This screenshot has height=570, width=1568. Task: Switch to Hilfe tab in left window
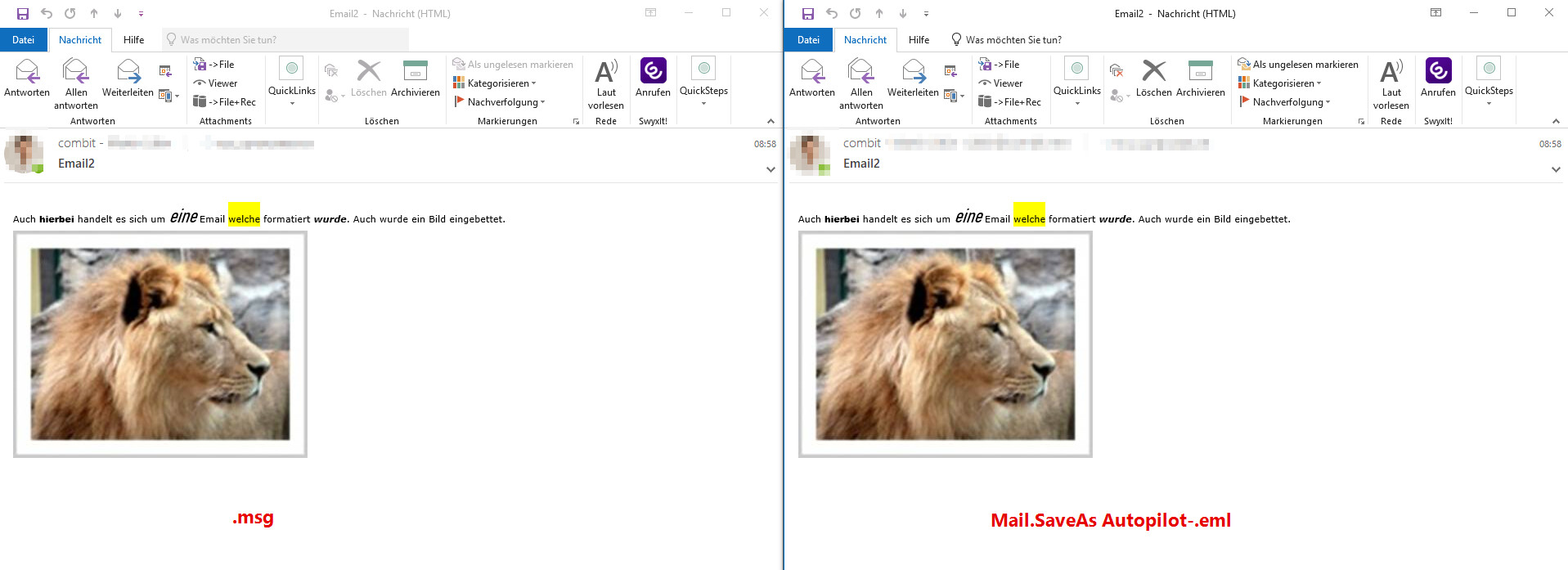pyautogui.click(x=133, y=40)
